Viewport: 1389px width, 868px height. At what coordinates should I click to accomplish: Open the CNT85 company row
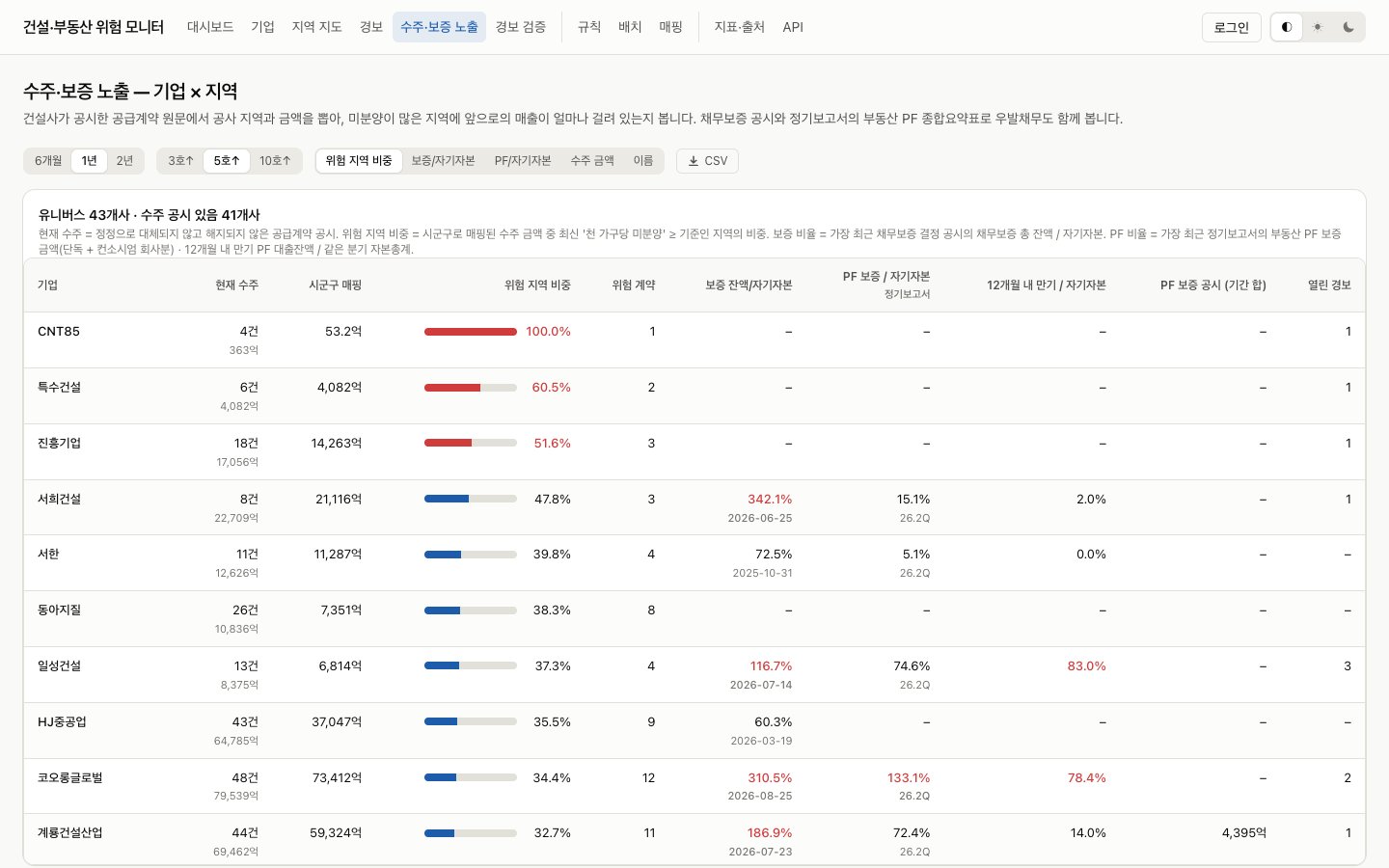694,340
